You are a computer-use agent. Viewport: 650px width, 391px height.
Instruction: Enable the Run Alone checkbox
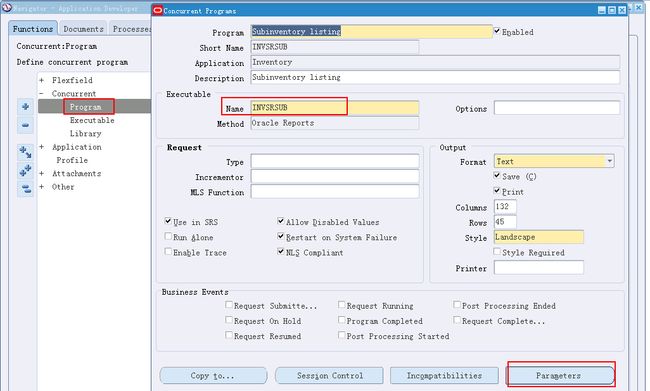pyautogui.click(x=168, y=236)
